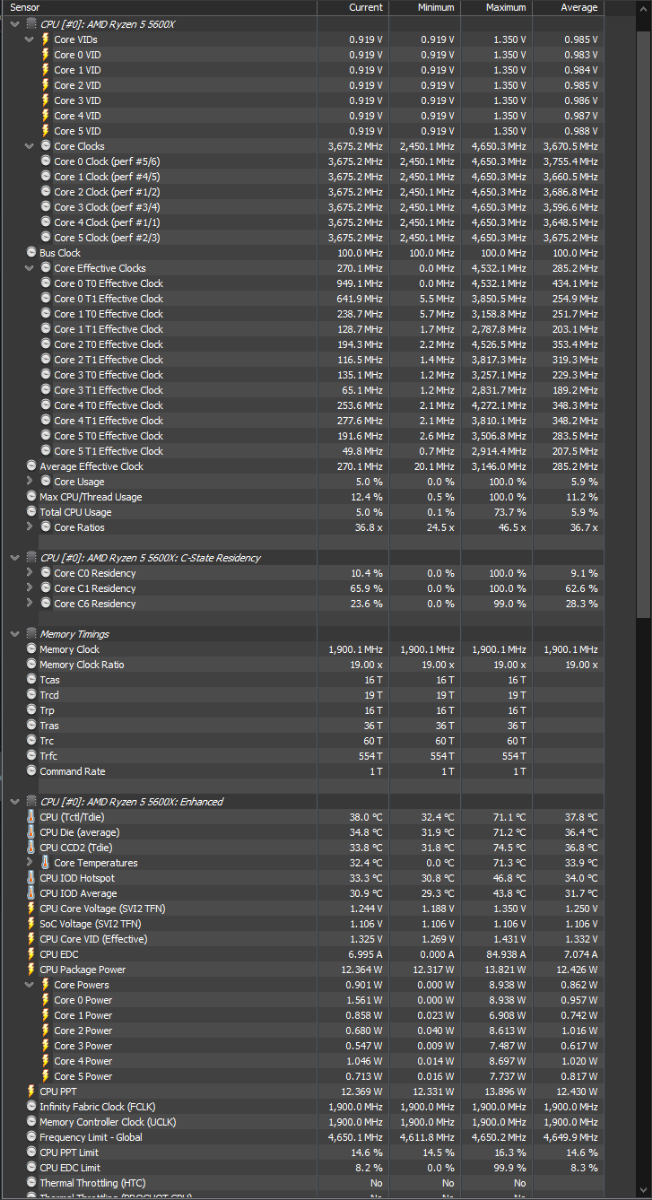This screenshot has width=652, height=1200.
Task: Click the thermometer icon beside CPU IOD Hotspot
Action: click(x=31, y=878)
